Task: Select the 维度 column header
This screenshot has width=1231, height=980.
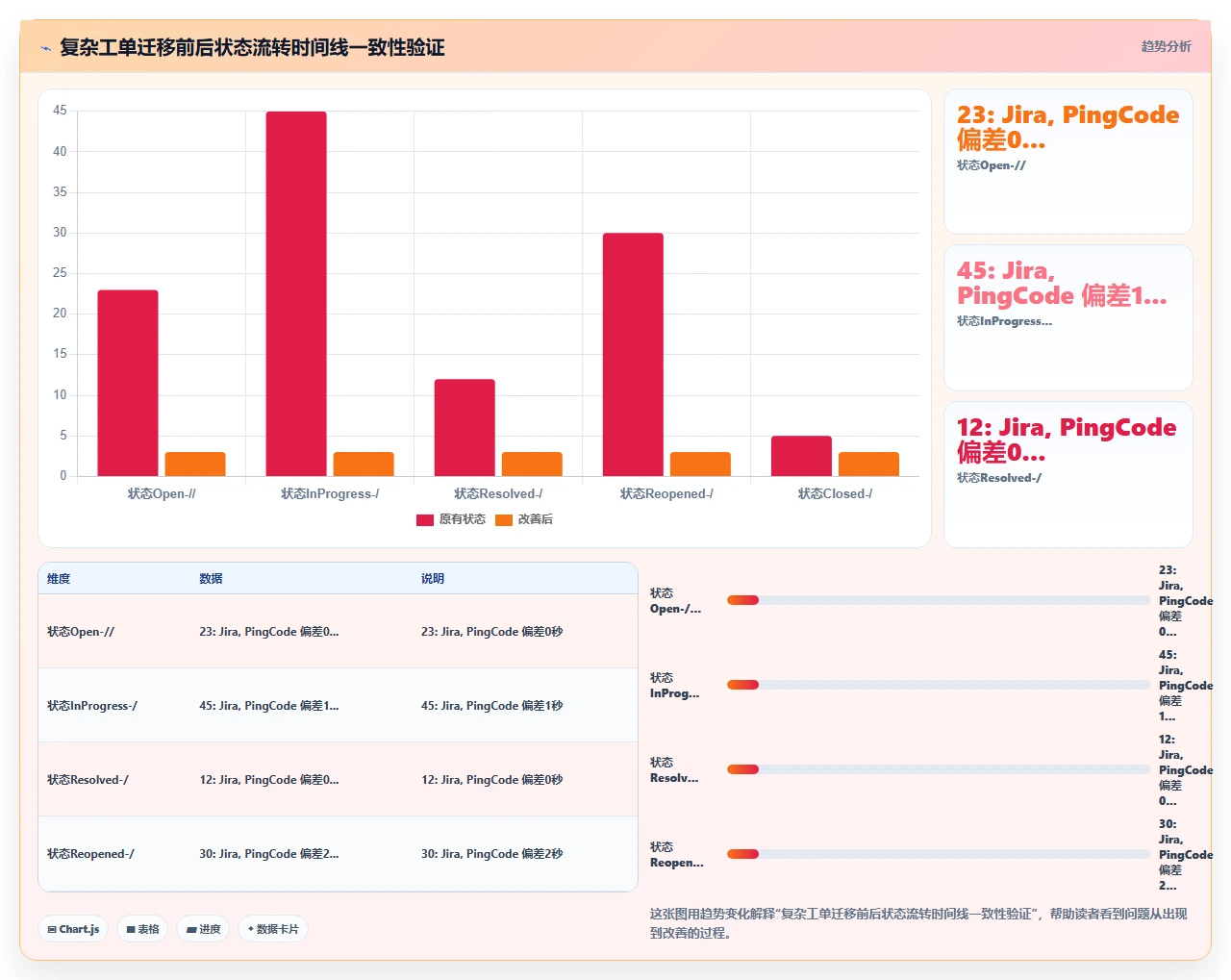Action: coord(59,579)
